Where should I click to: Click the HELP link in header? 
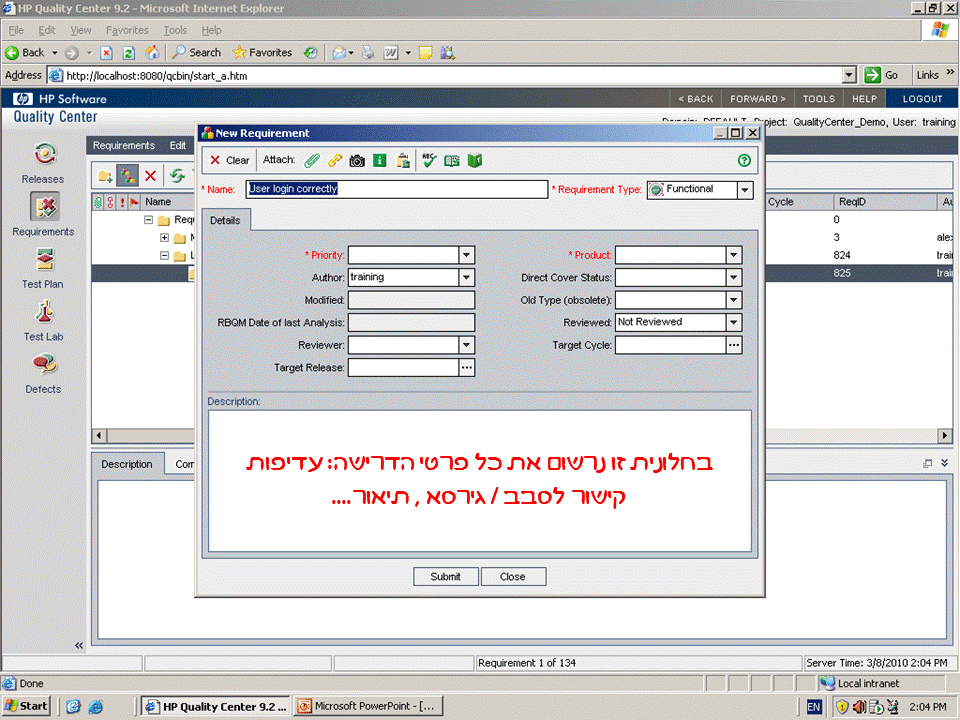point(864,99)
